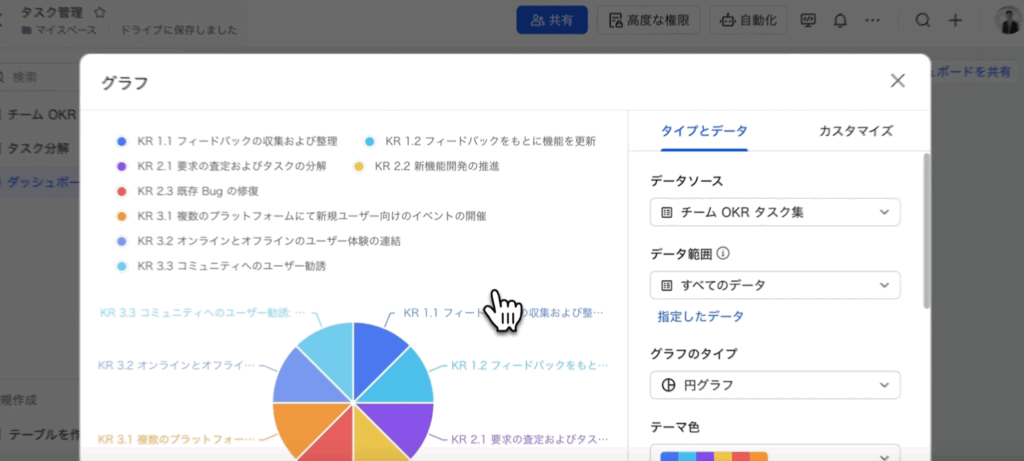Click the 指定したデータ link

tap(700, 316)
